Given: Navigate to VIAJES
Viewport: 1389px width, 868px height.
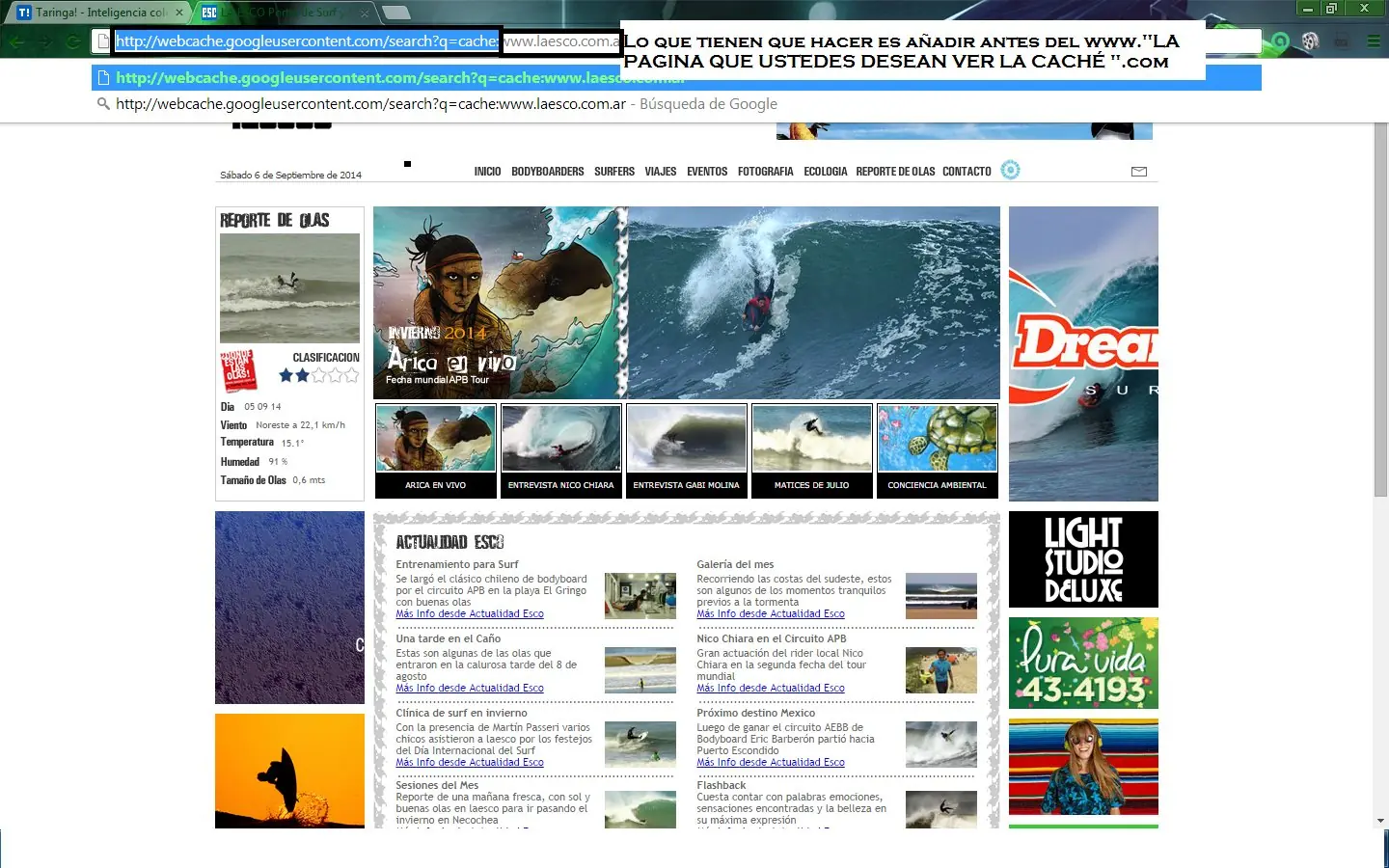Looking at the screenshot, I should [661, 172].
